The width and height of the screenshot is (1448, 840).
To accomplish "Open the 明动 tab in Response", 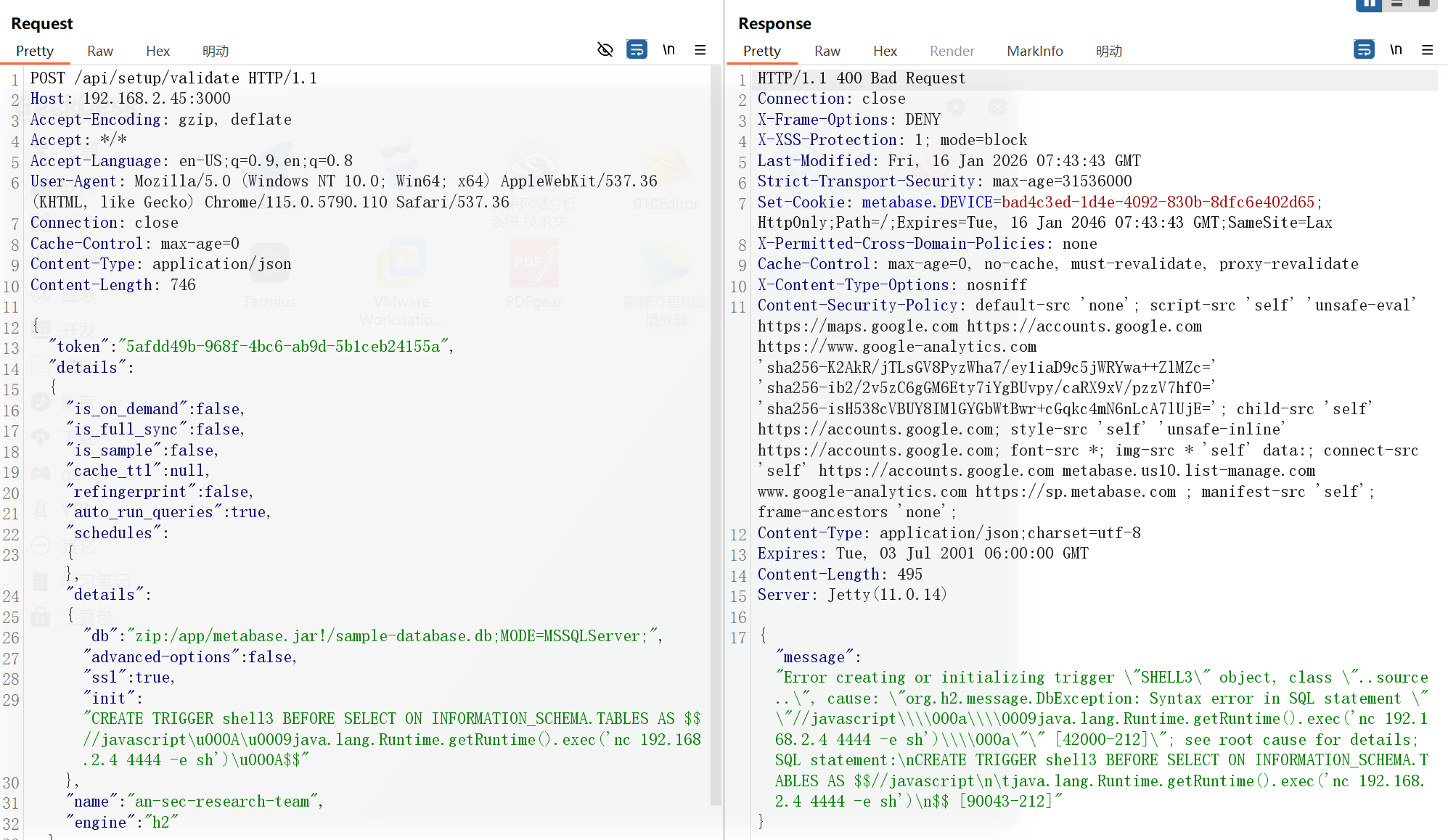I will pos(1108,51).
